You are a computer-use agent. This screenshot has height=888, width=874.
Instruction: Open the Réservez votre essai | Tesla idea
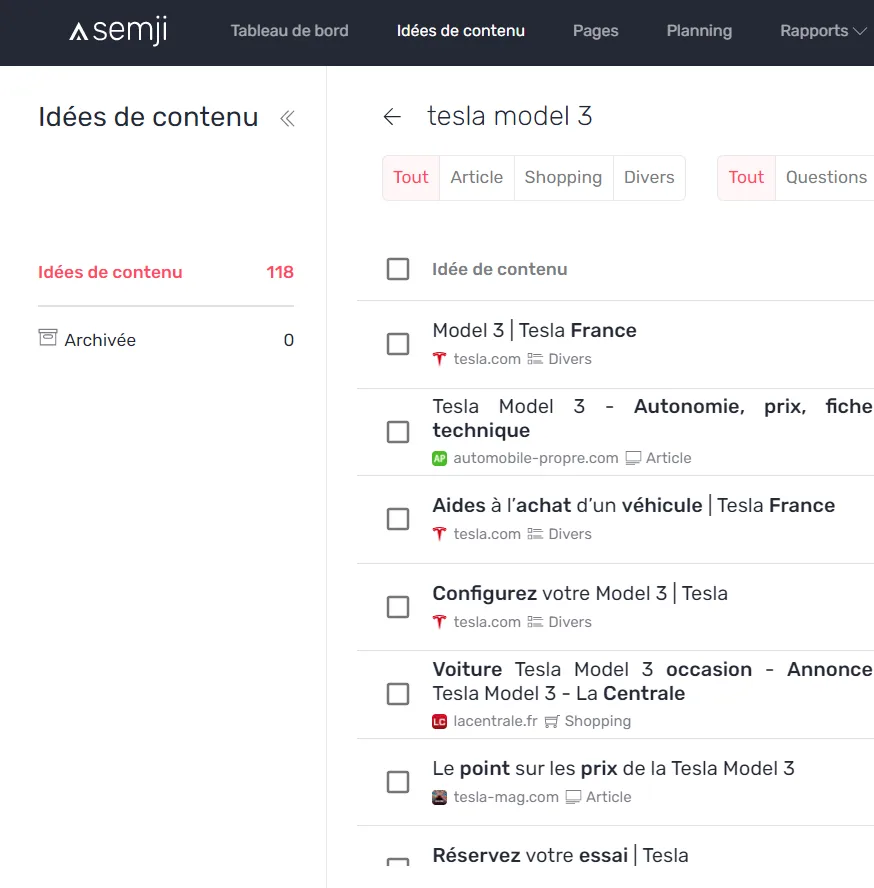coord(560,855)
